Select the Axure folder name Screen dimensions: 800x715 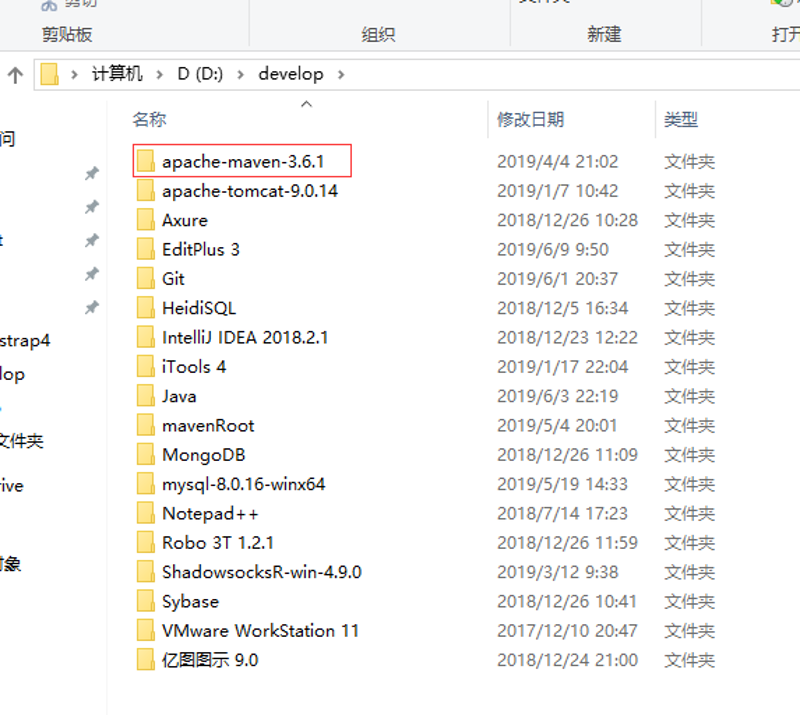185,220
